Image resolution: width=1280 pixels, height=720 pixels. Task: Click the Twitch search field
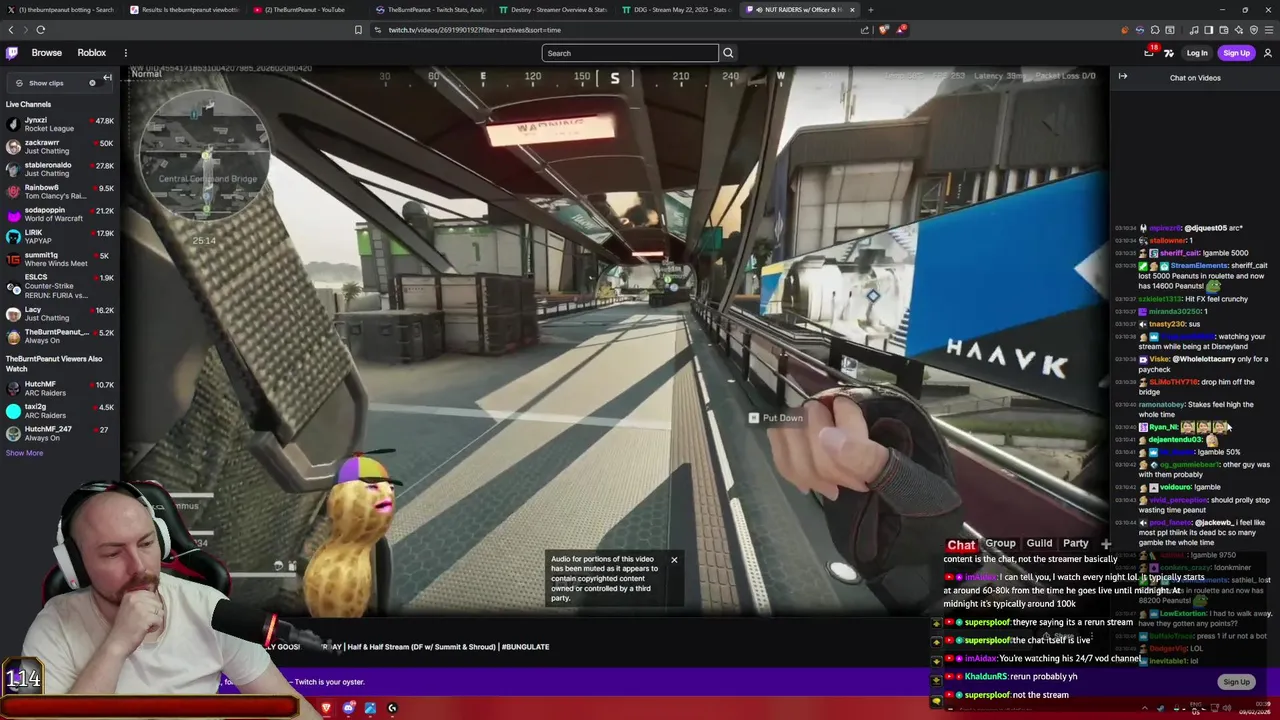(x=630, y=53)
